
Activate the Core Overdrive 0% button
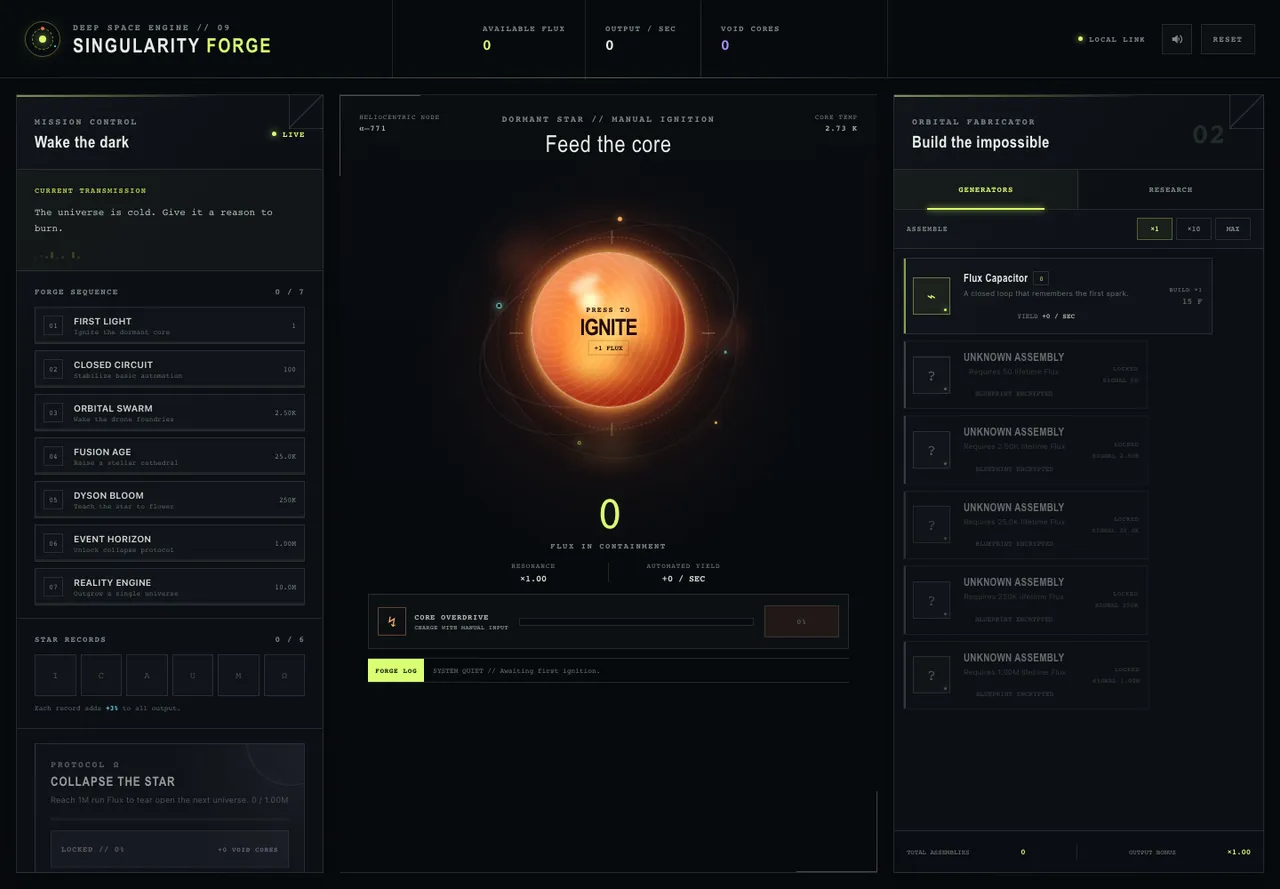point(801,621)
